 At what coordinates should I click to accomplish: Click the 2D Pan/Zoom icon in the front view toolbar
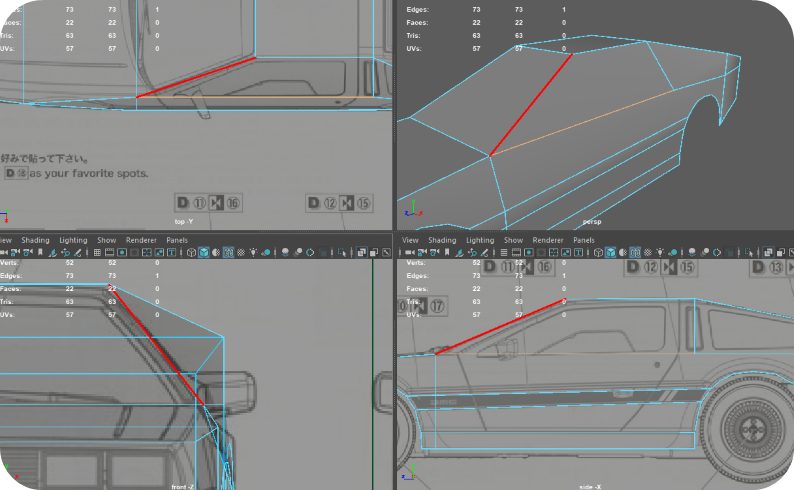(65, 252)
